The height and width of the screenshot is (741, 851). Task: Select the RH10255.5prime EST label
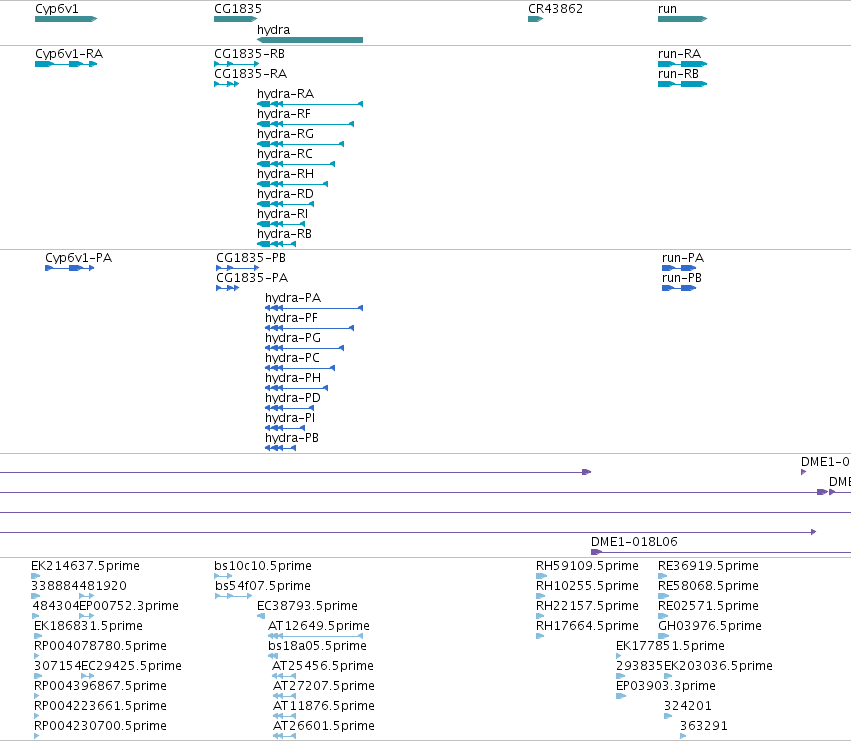point(587,586)
